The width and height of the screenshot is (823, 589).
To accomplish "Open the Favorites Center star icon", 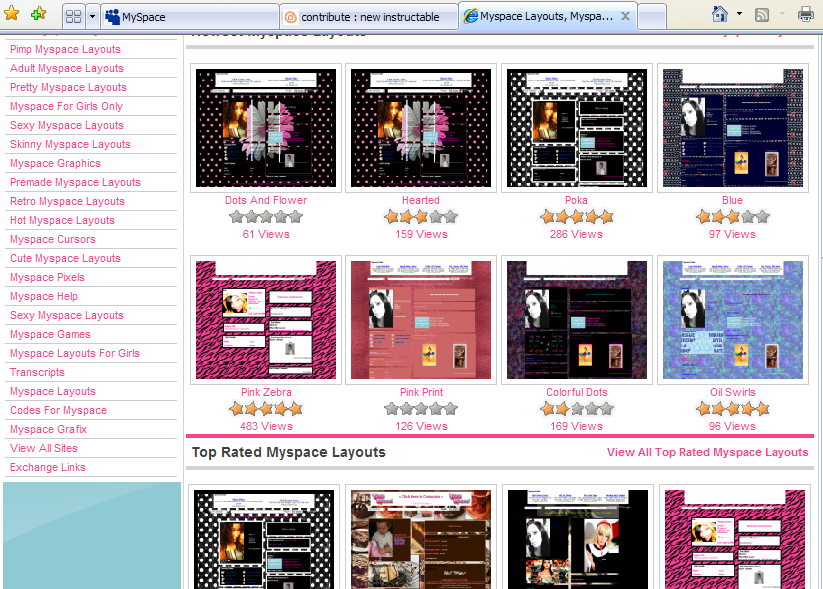I will pyautogui.click(x=12, y=15).
